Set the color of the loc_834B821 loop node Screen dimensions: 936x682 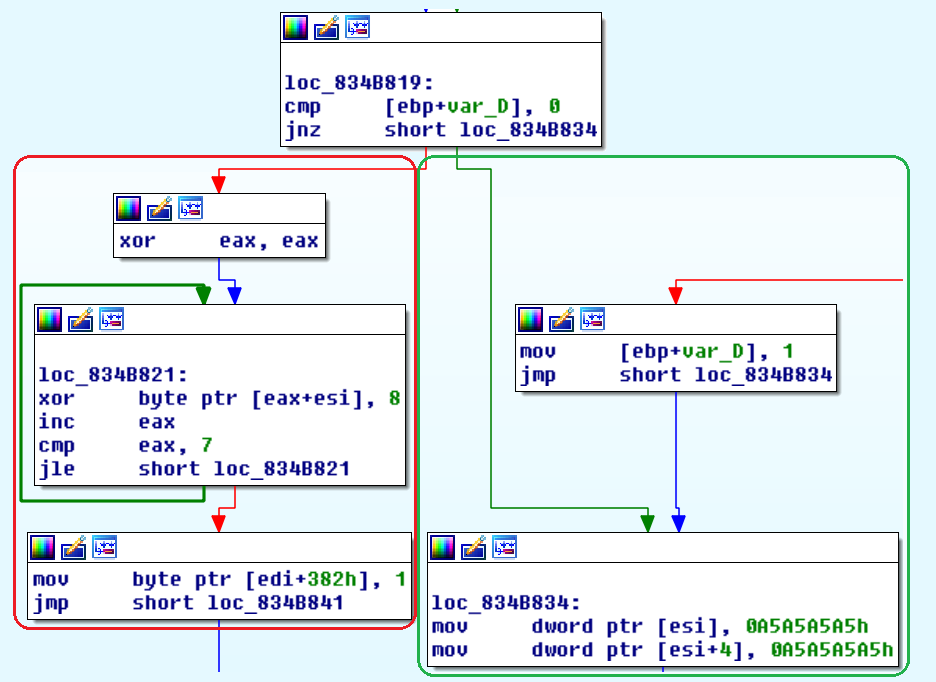point(49,320)
